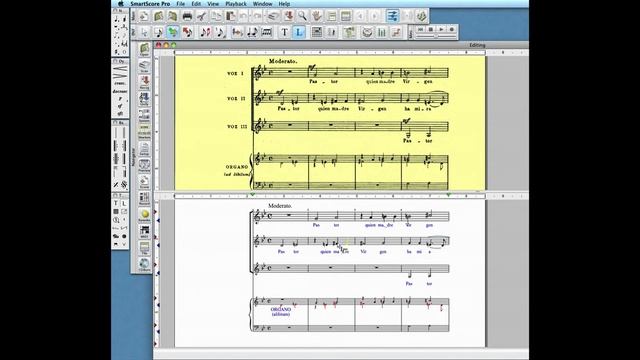Screen dimensions: 640x360
Task: Click 'Moderato.' in the yellow scanned score
Action: (283, 61)
